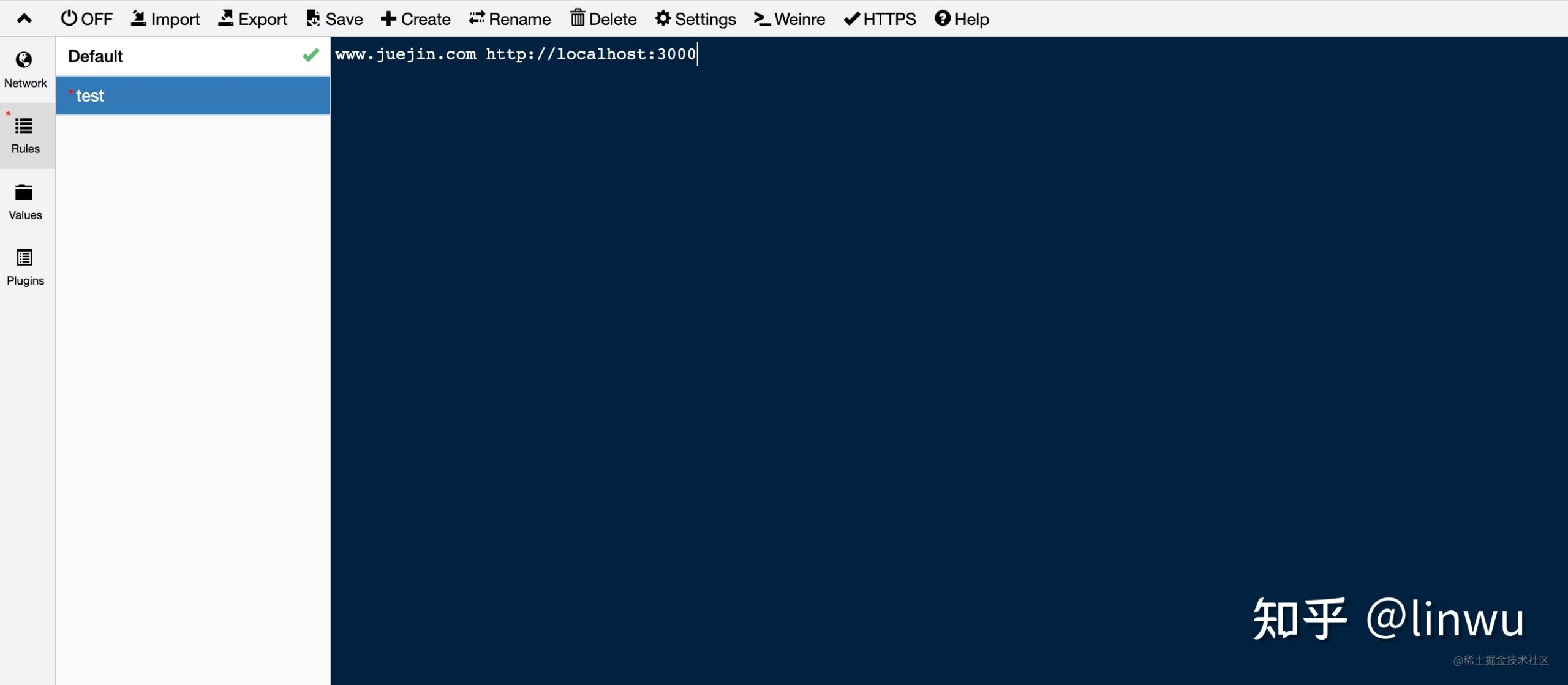The width and height of the screenshot is (1568, 685).
Task: Click Create to add new rule
Action: coord(414,19)
